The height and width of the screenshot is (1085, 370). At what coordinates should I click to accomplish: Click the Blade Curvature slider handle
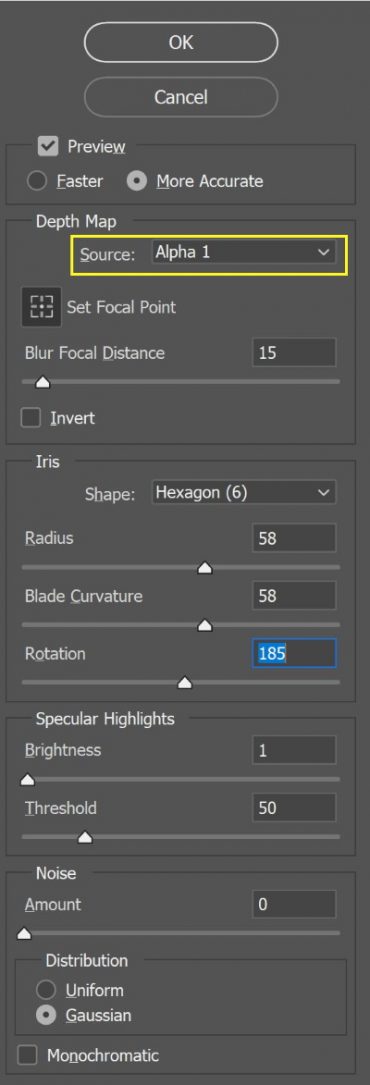[x=205, y=626]
